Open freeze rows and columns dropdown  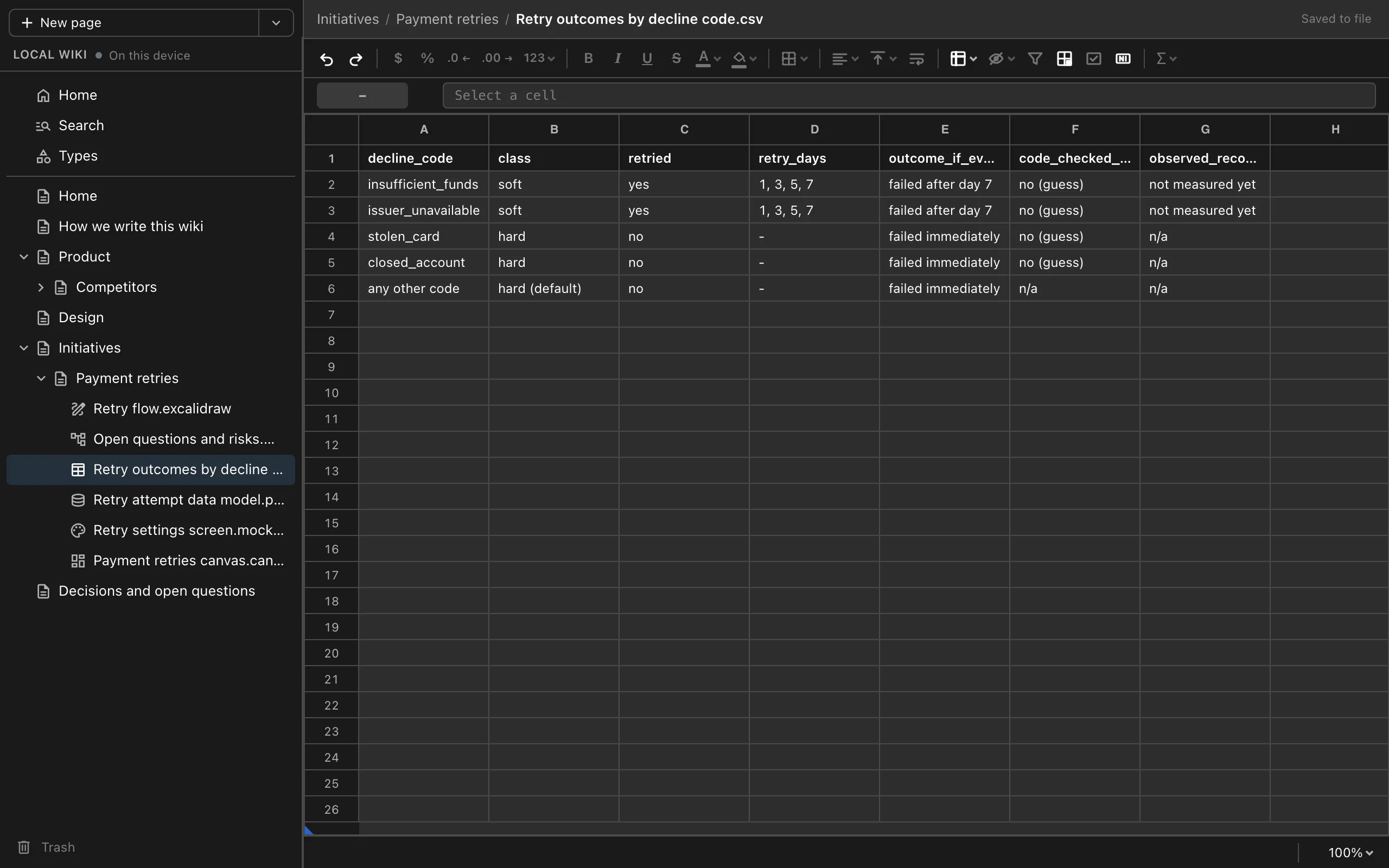coord(964,59)
